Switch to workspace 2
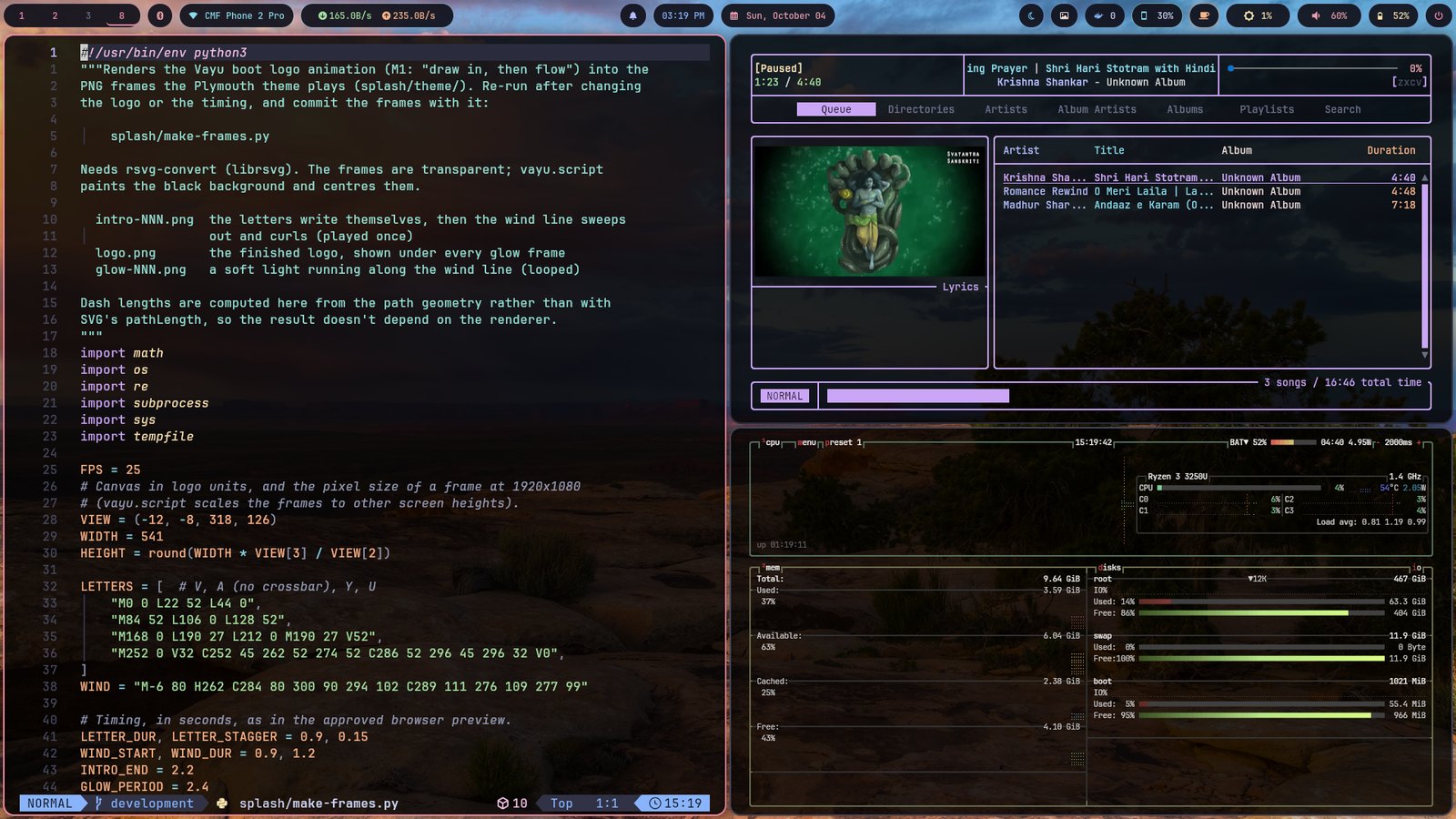Screen dimensions: 1456x819 coord(55,15)
